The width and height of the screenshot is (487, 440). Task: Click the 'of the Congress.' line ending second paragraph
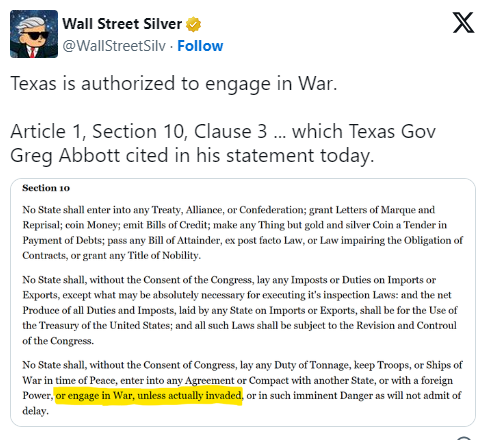pyautogui.click(x=58, y=341)
